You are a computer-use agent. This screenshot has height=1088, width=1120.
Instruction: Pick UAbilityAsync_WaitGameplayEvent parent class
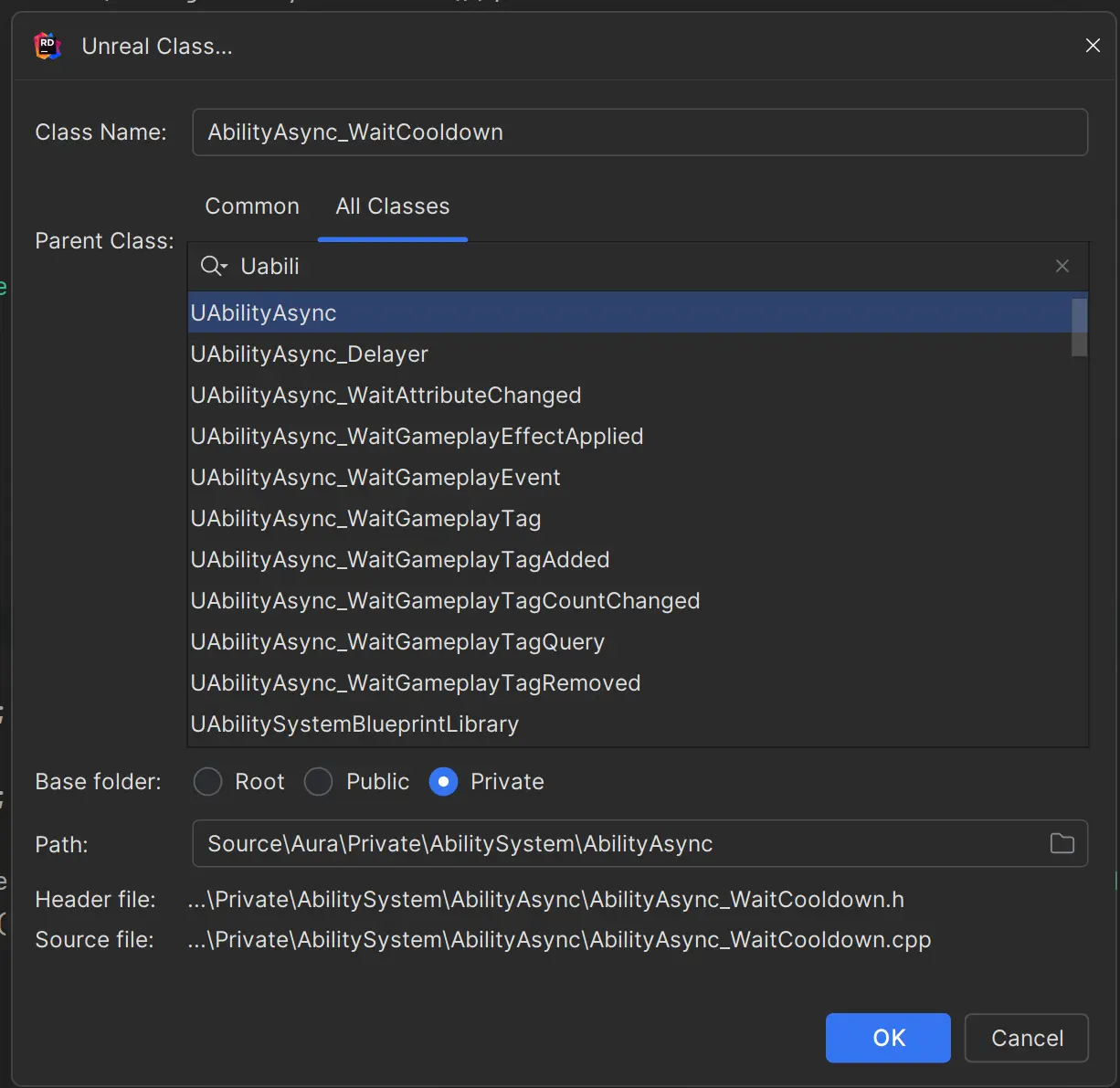tap(375, 478)
